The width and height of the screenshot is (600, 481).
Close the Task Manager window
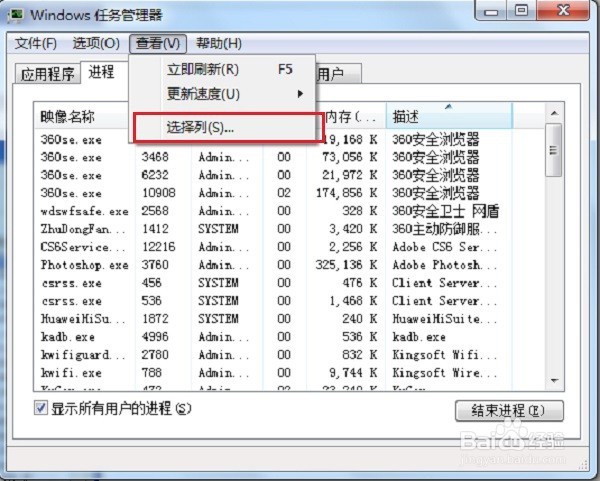(562, 11)
